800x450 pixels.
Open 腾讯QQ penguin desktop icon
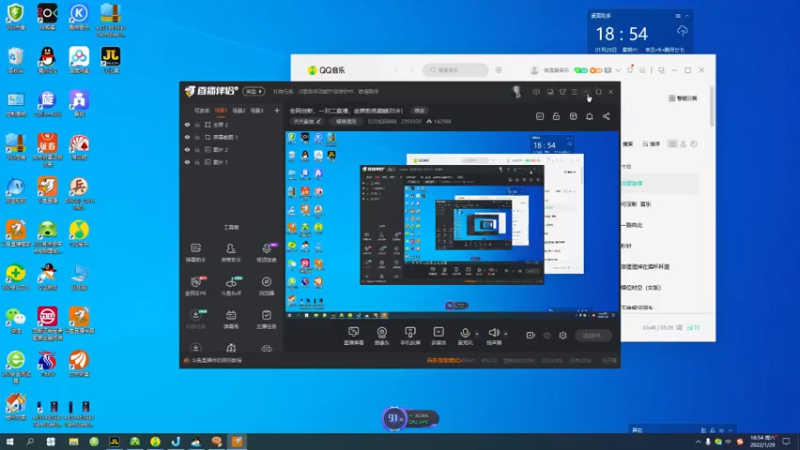coord(47,60)
